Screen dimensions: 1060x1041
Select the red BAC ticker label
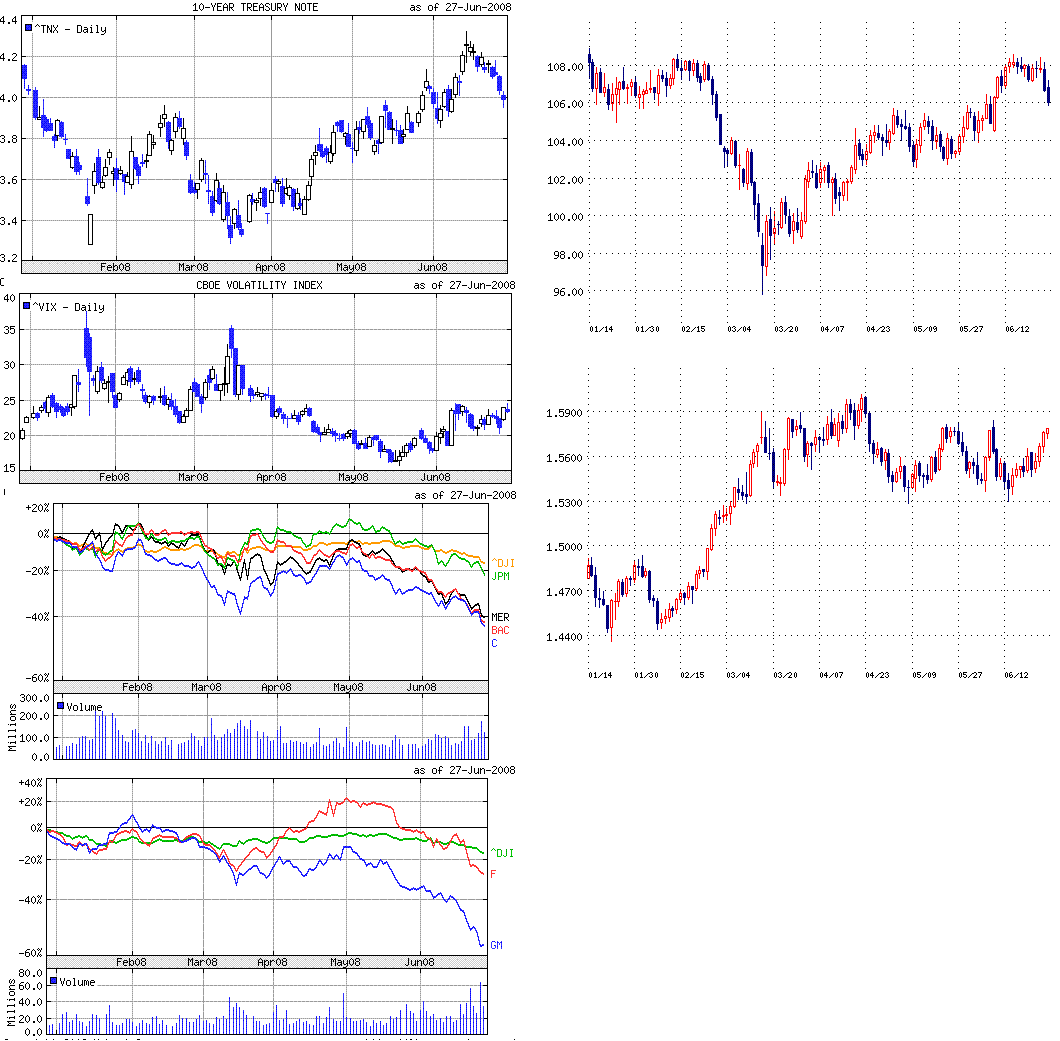501,630
